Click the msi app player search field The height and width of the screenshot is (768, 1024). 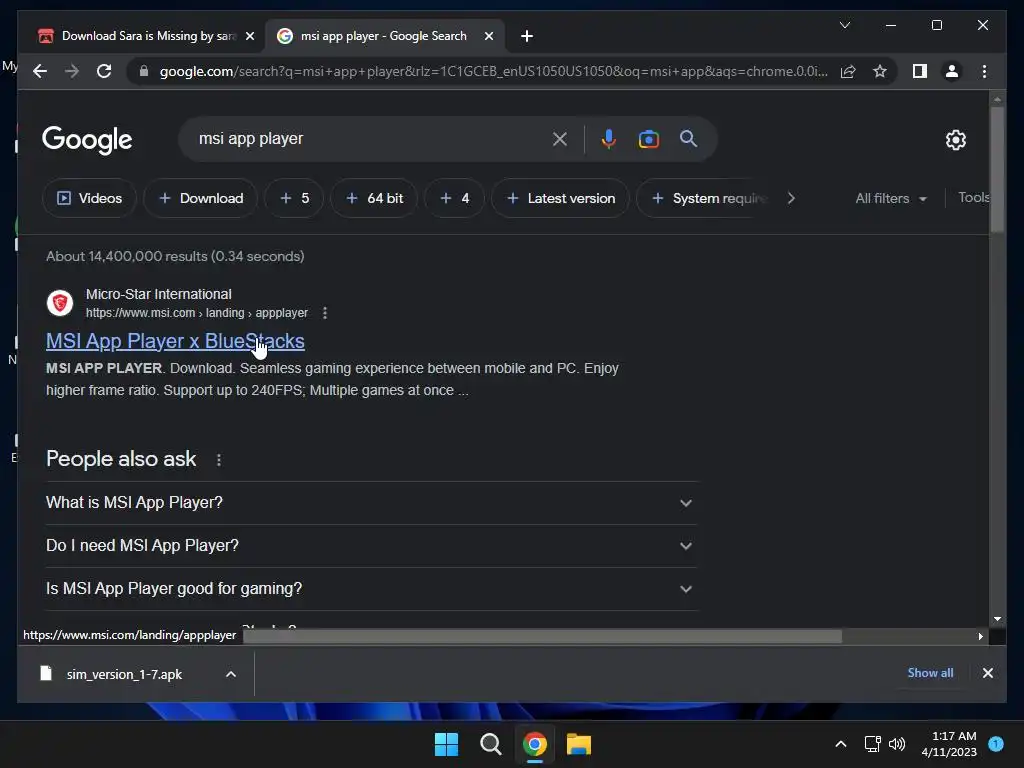[372, 139]
